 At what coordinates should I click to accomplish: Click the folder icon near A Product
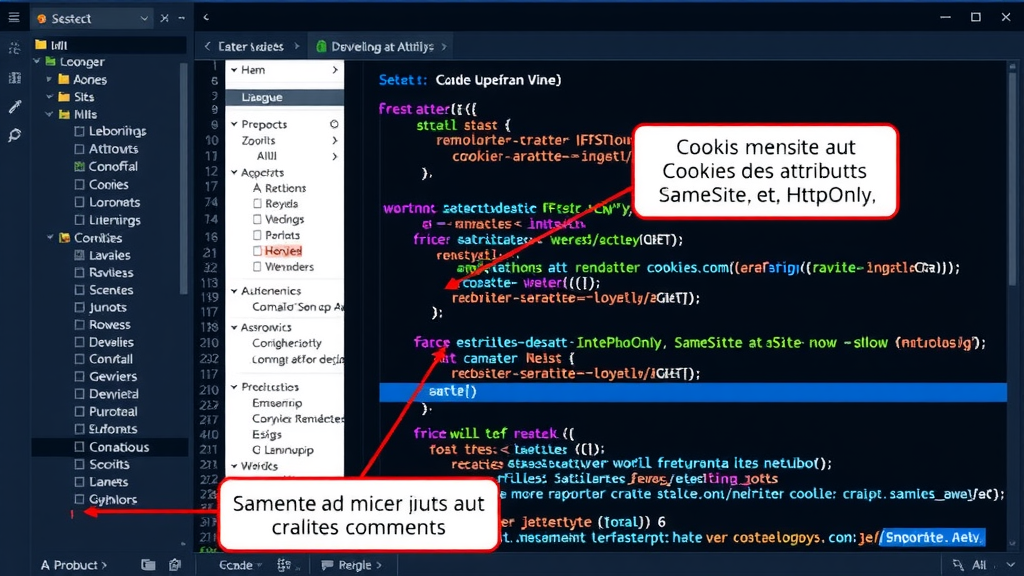click(x=148, y=565)
